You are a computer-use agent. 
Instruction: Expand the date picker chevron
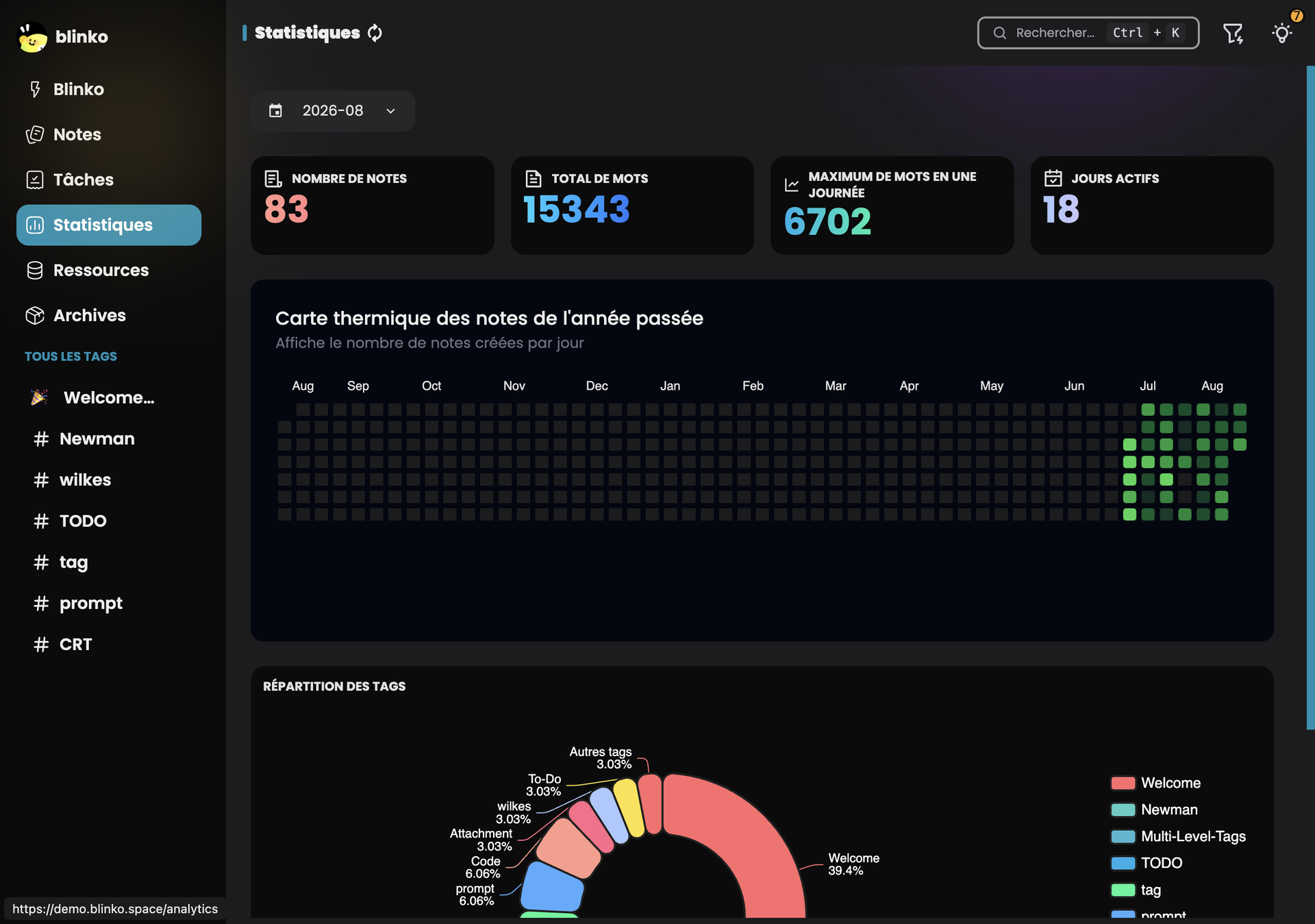click(390, 111)
